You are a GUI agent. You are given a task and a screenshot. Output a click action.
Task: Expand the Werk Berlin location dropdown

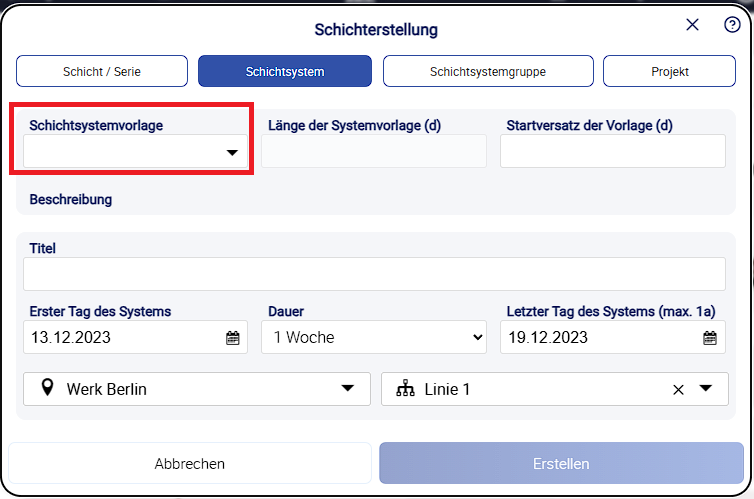pyautogui.click(x=348, y=389)
